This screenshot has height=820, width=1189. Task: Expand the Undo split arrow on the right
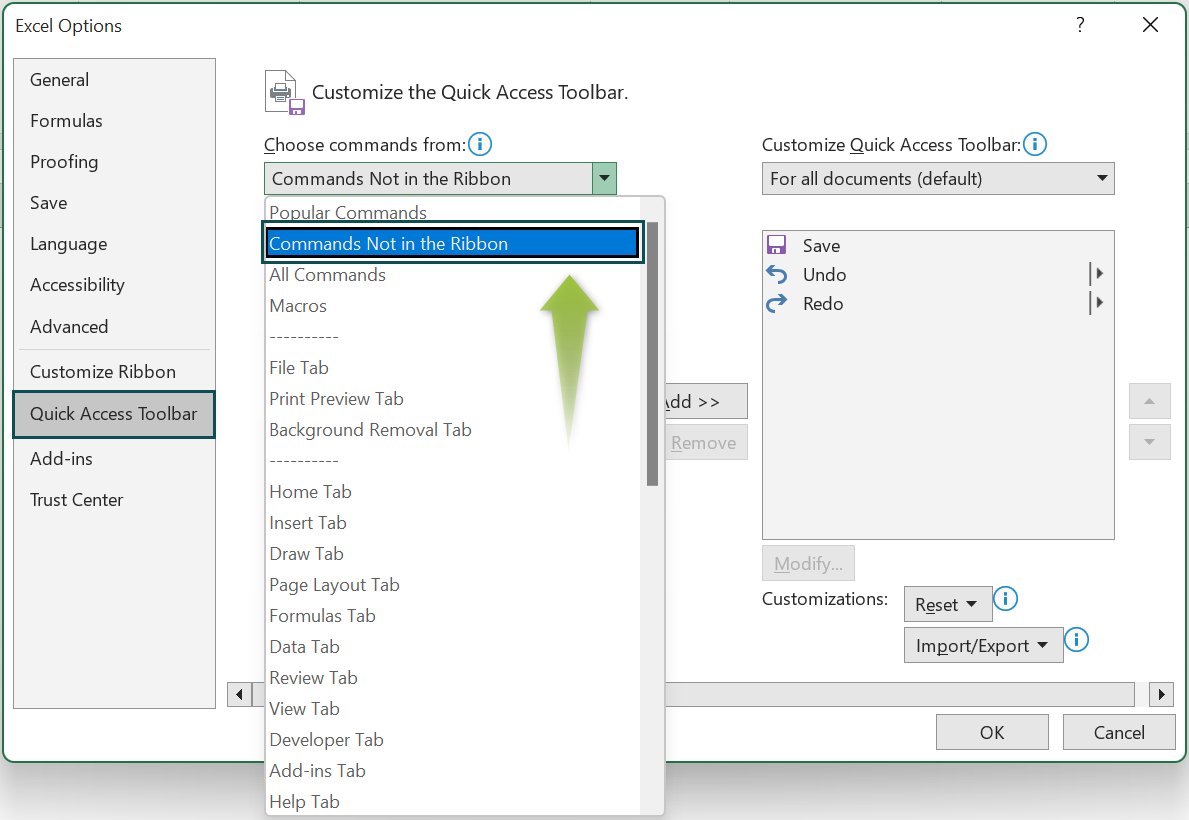pyautogui.click(x=1097, y=273)
